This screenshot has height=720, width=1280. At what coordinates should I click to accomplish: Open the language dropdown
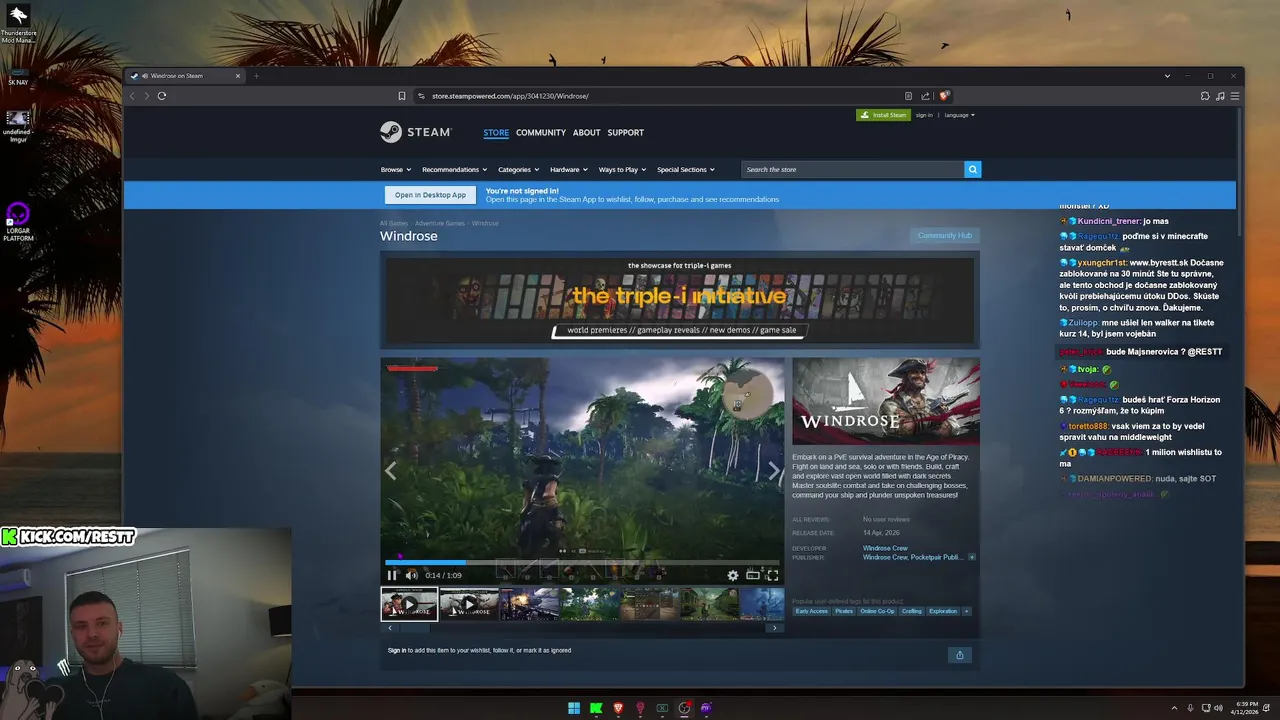coord(959,115)
